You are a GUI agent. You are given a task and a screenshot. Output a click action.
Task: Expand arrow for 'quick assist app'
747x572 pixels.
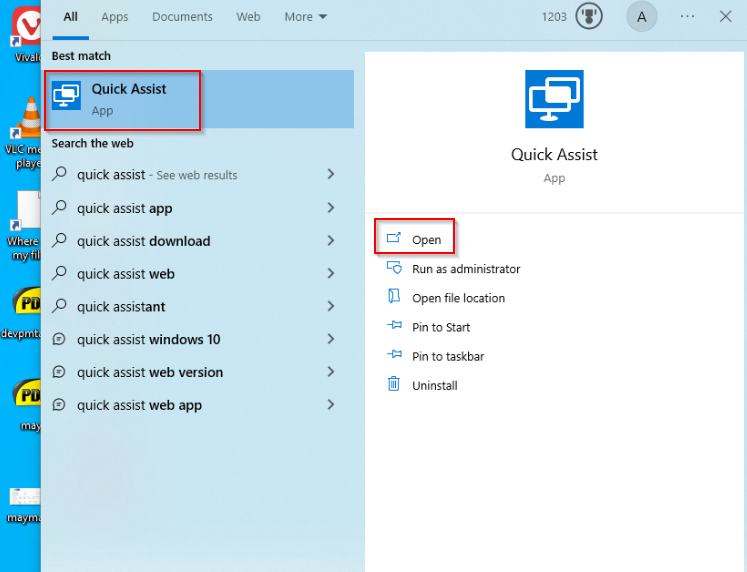point(331,208)
